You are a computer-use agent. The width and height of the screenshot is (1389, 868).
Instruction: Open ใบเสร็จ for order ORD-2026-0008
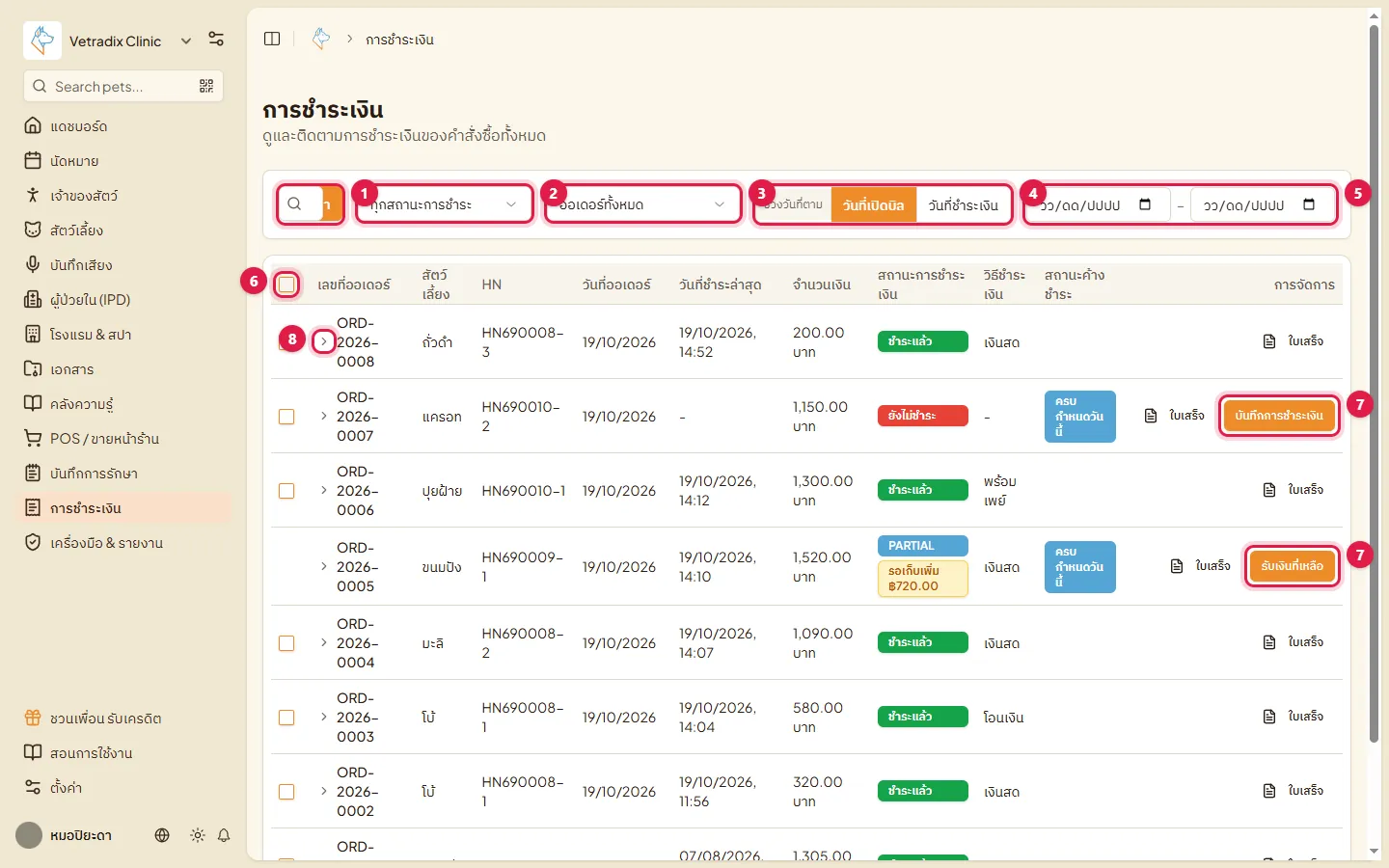1294,341
